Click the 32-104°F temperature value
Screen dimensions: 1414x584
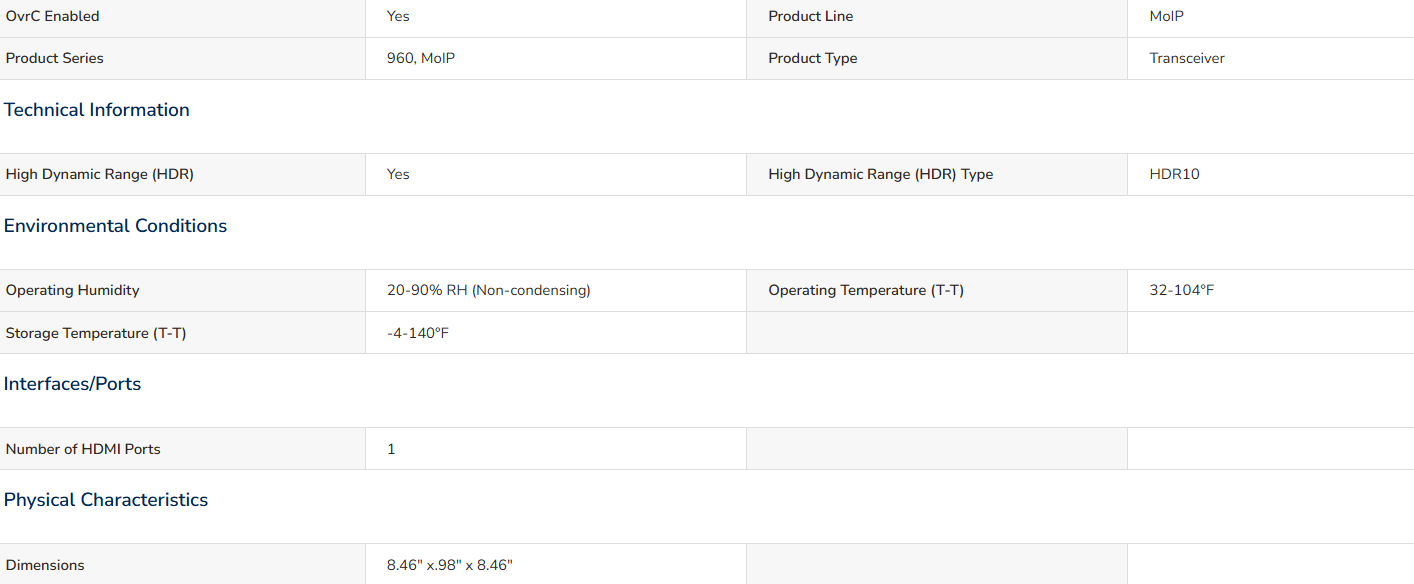pos(1182,290)
